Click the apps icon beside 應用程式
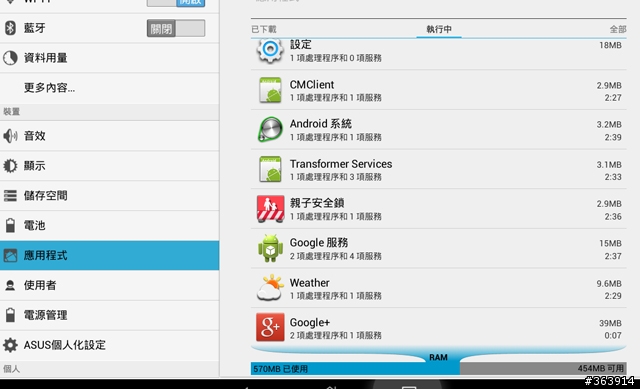The height and width of the screenshot is (389, 640). pyautogui.click(x=10, y=256)
